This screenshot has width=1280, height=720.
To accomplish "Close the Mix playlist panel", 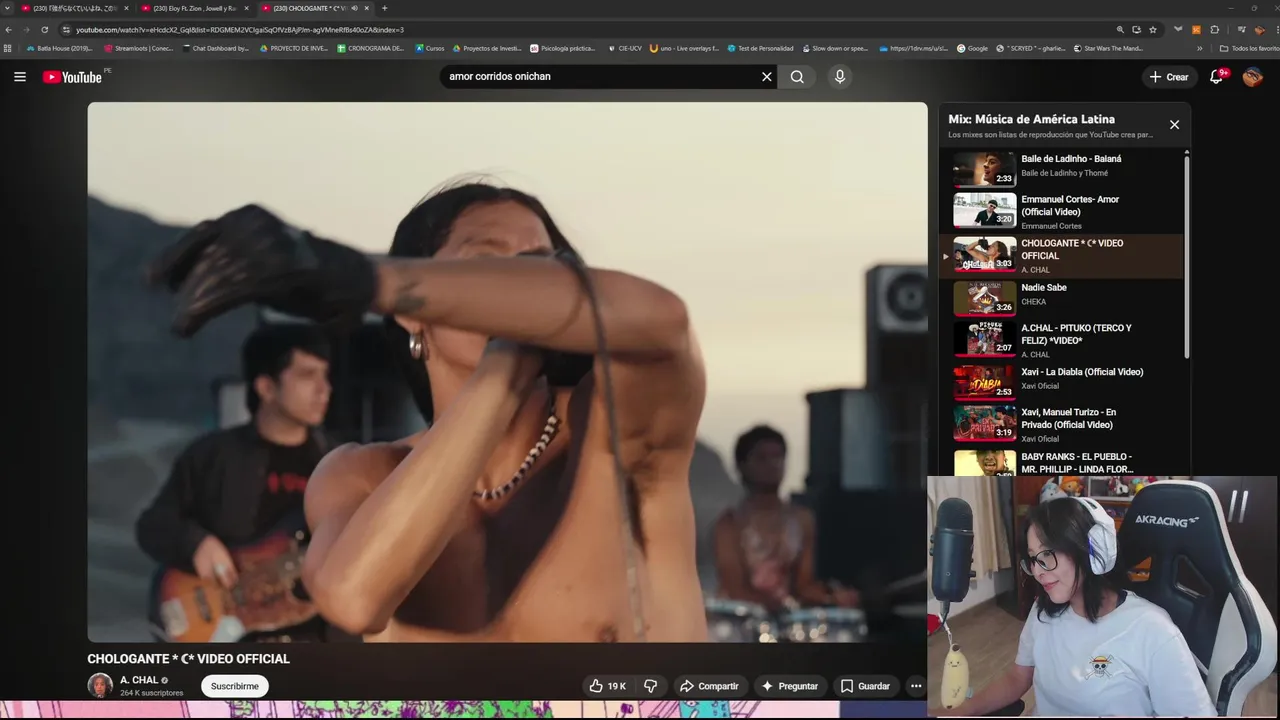I will coord(1174,125).
